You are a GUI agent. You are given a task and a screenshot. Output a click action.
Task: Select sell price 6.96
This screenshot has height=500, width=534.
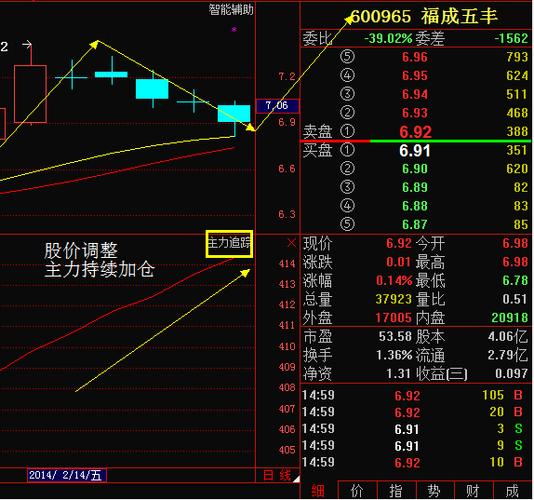point(414,57)
